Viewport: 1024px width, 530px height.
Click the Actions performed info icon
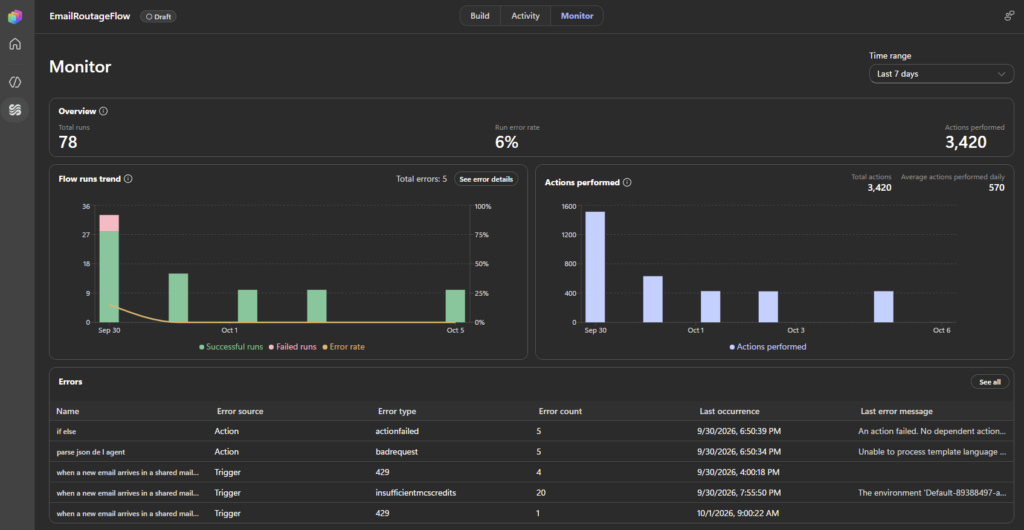[x=627, y=183]
